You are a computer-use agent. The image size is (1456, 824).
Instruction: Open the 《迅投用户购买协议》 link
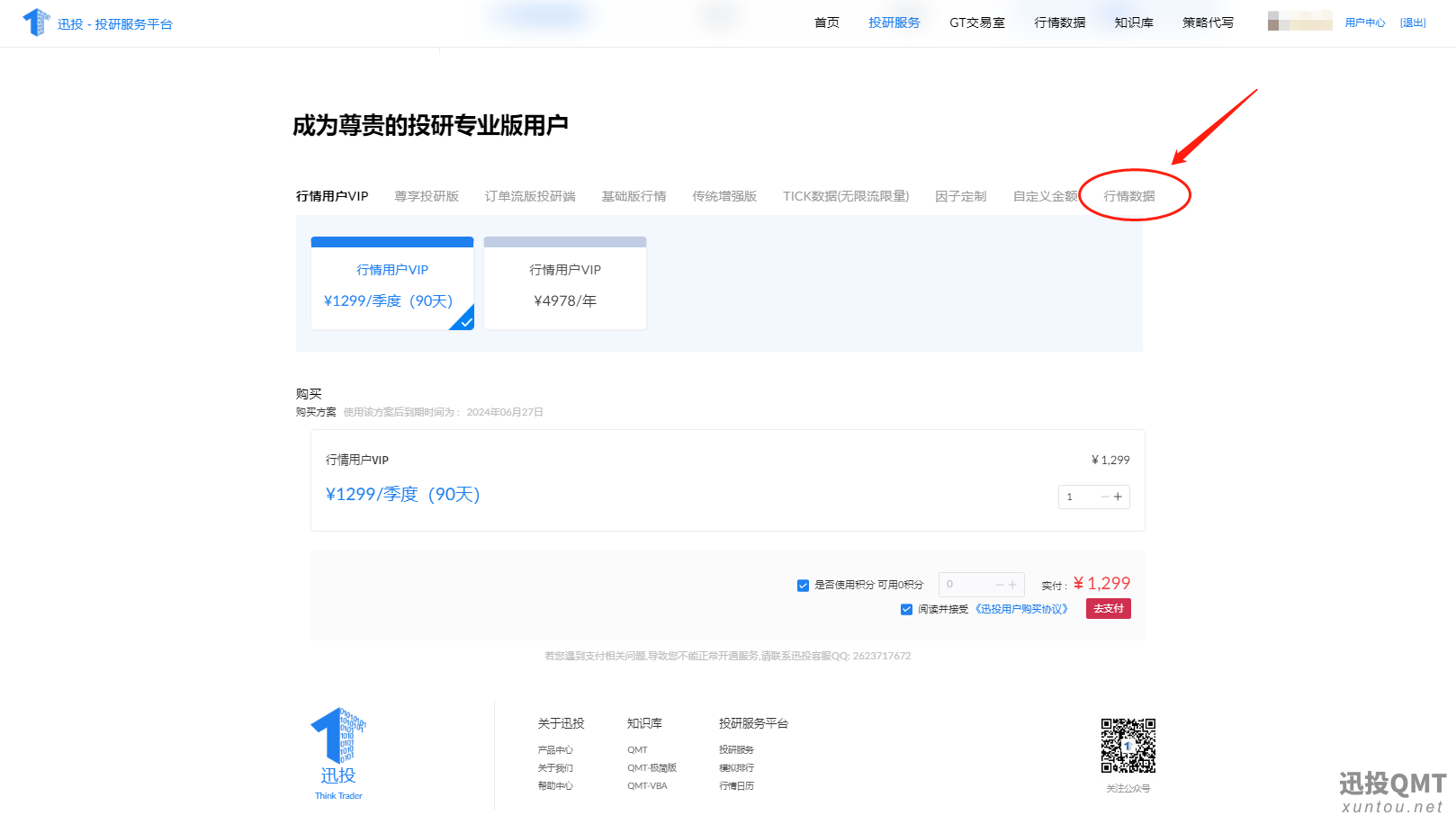1022,609
